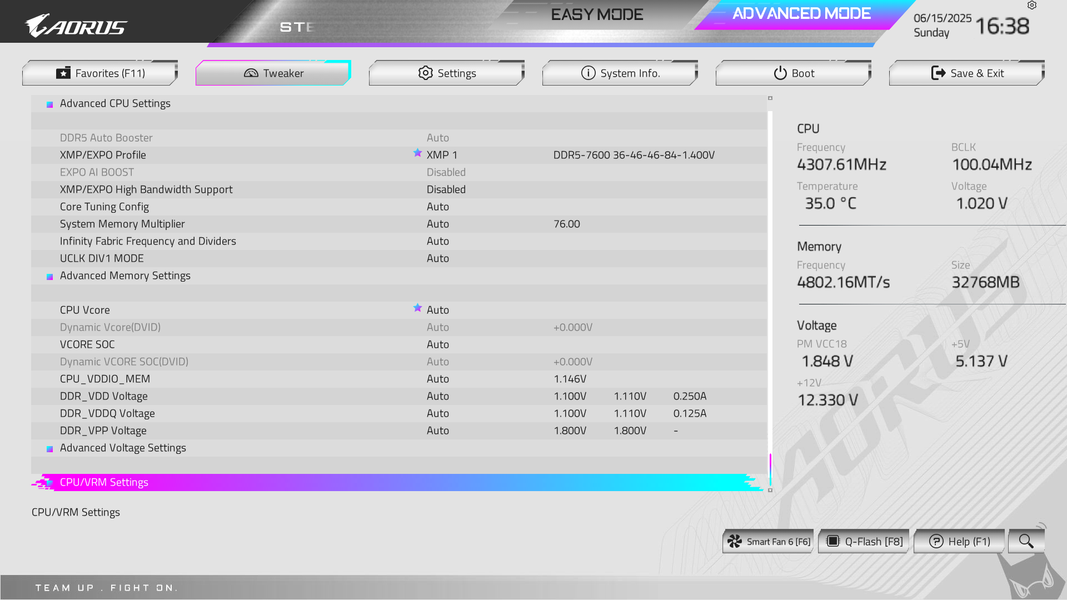The height and width of the screenshot is (600, 1067).
Task: Click the scrollbar top arrow marker
Action: (770, 98)
